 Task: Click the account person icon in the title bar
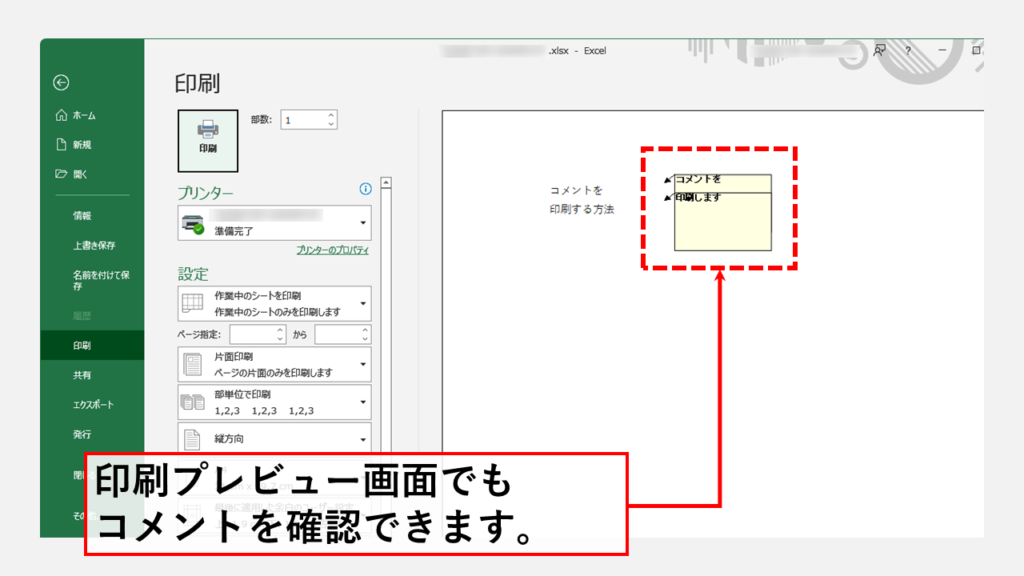tap(880, 50)
